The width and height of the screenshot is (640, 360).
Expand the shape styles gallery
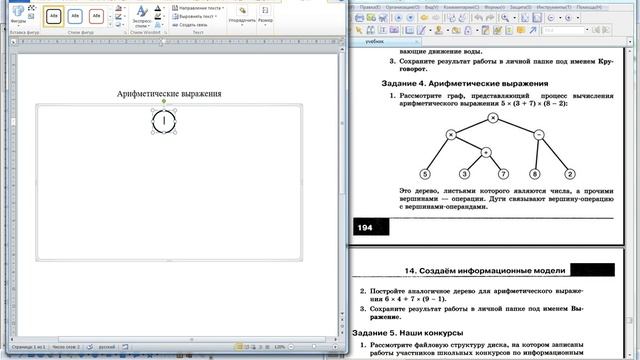(x=110, y=25)
